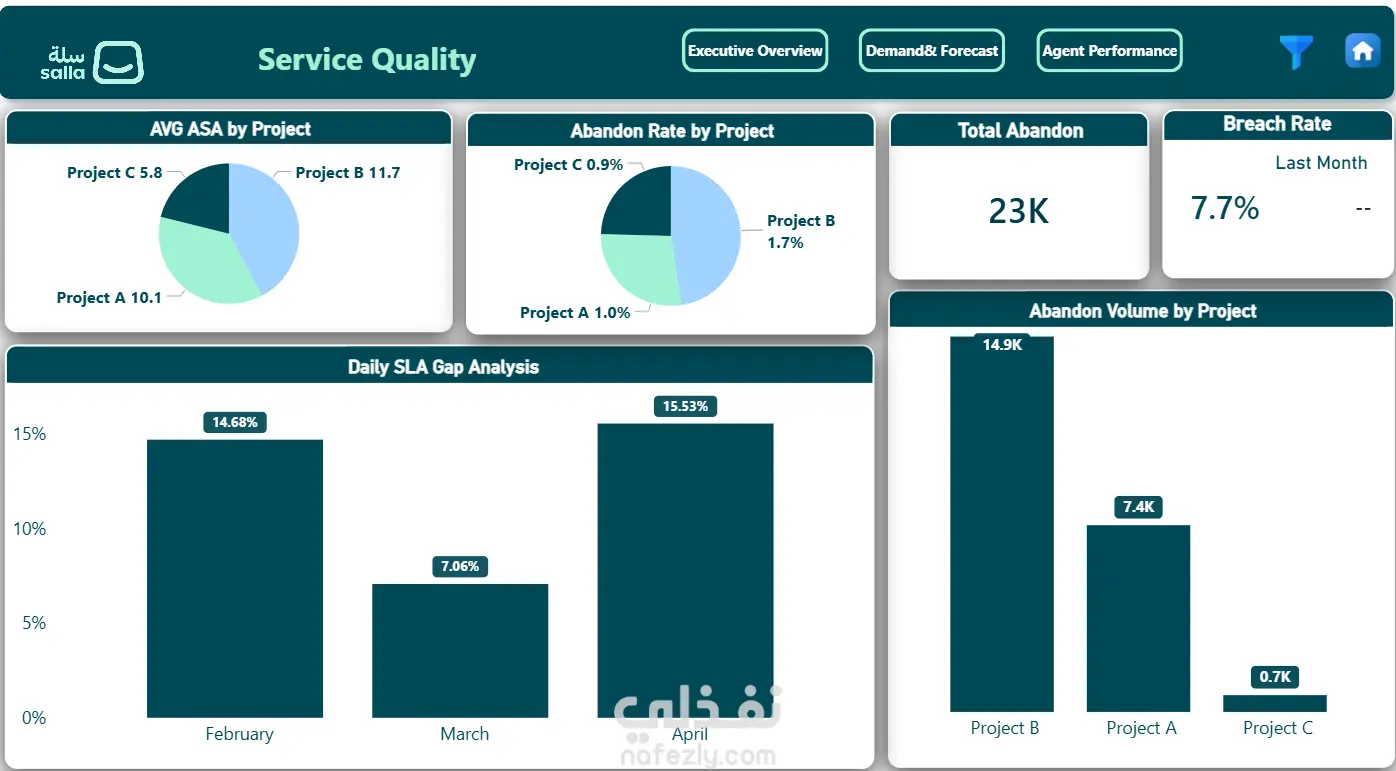Open the Executive Overview page

(x=755, y=50)
